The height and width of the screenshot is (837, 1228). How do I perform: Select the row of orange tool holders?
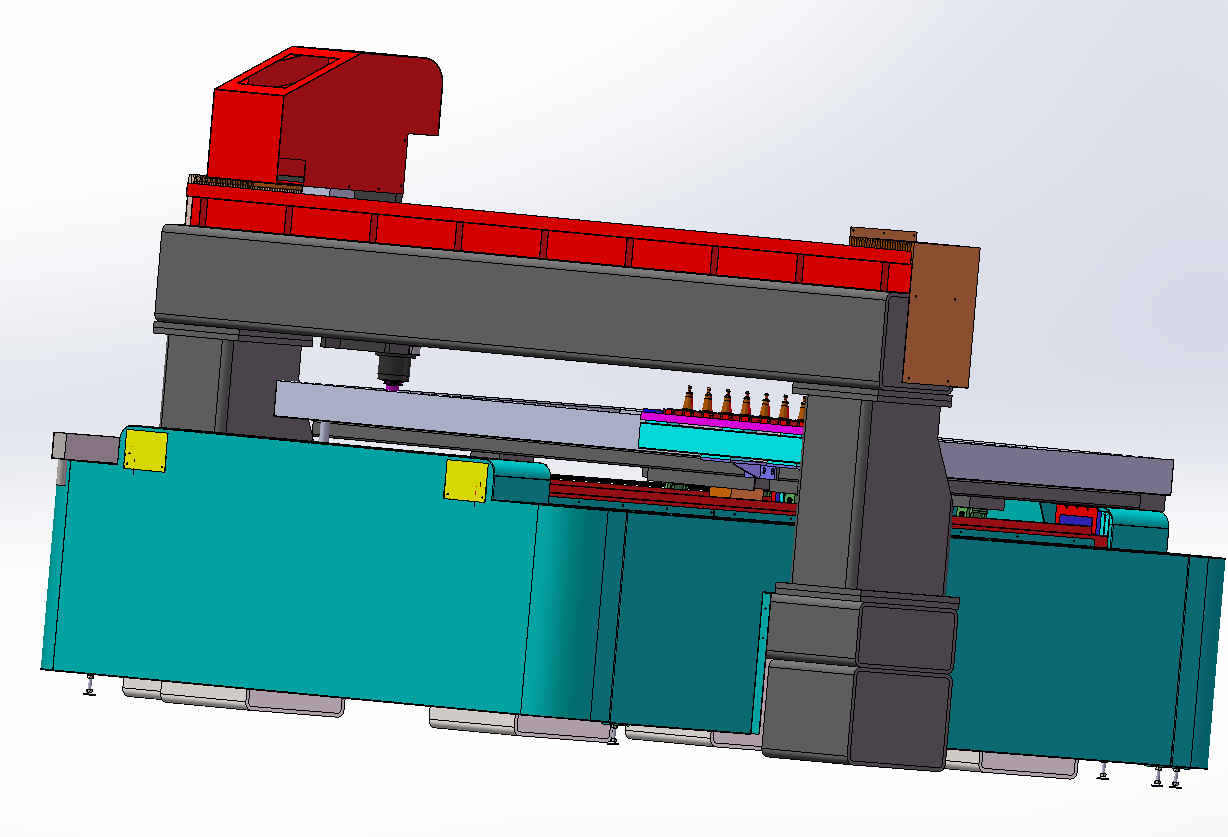pos(745,403)
